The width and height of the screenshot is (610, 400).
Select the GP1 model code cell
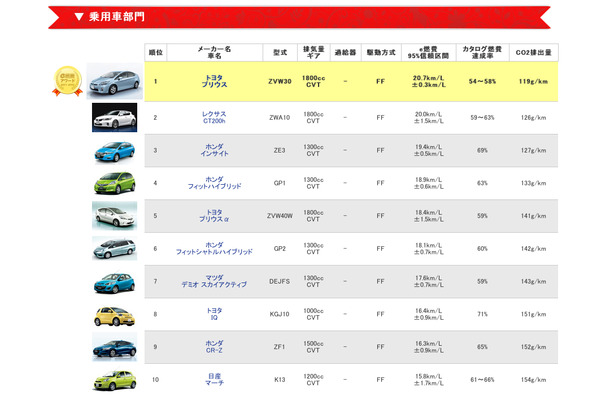tap(280, 183)
